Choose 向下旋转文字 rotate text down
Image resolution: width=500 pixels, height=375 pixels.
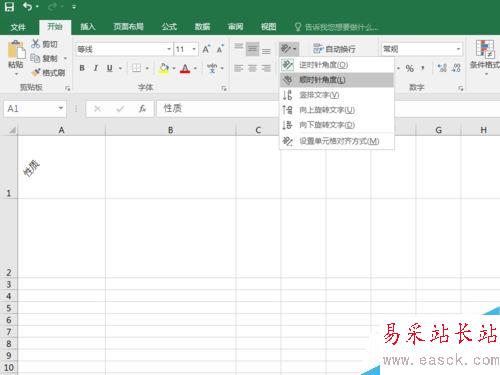tap(337, 125)
